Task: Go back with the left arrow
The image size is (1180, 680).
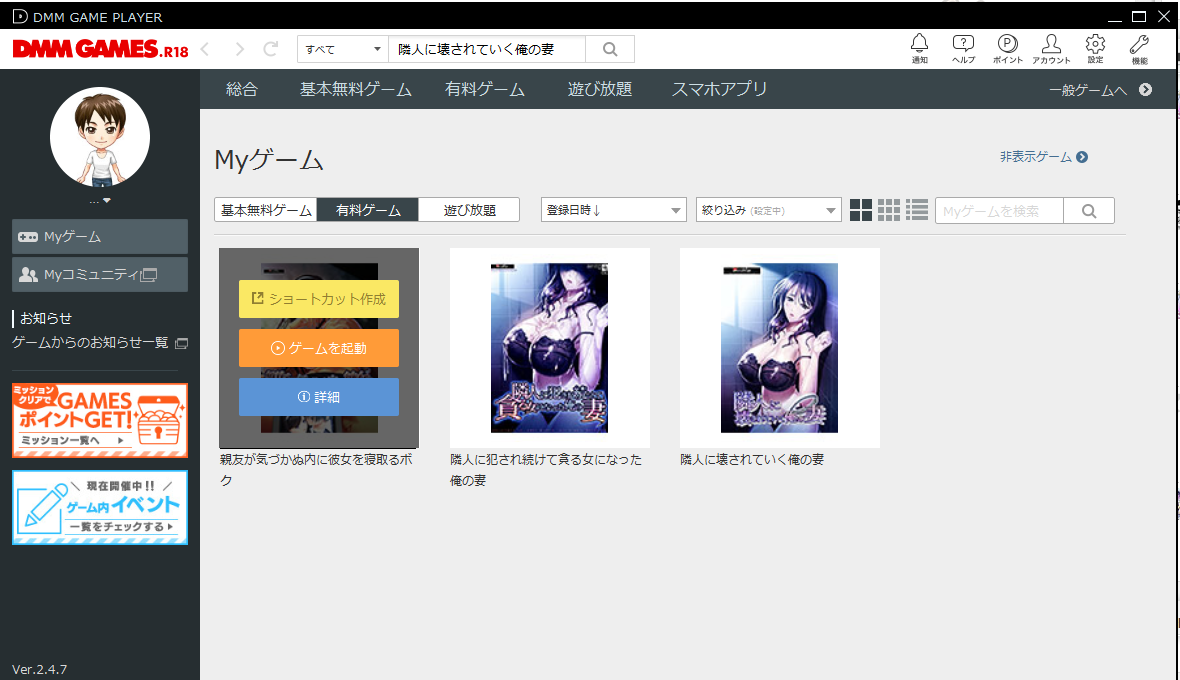Action: click(205, 50)
